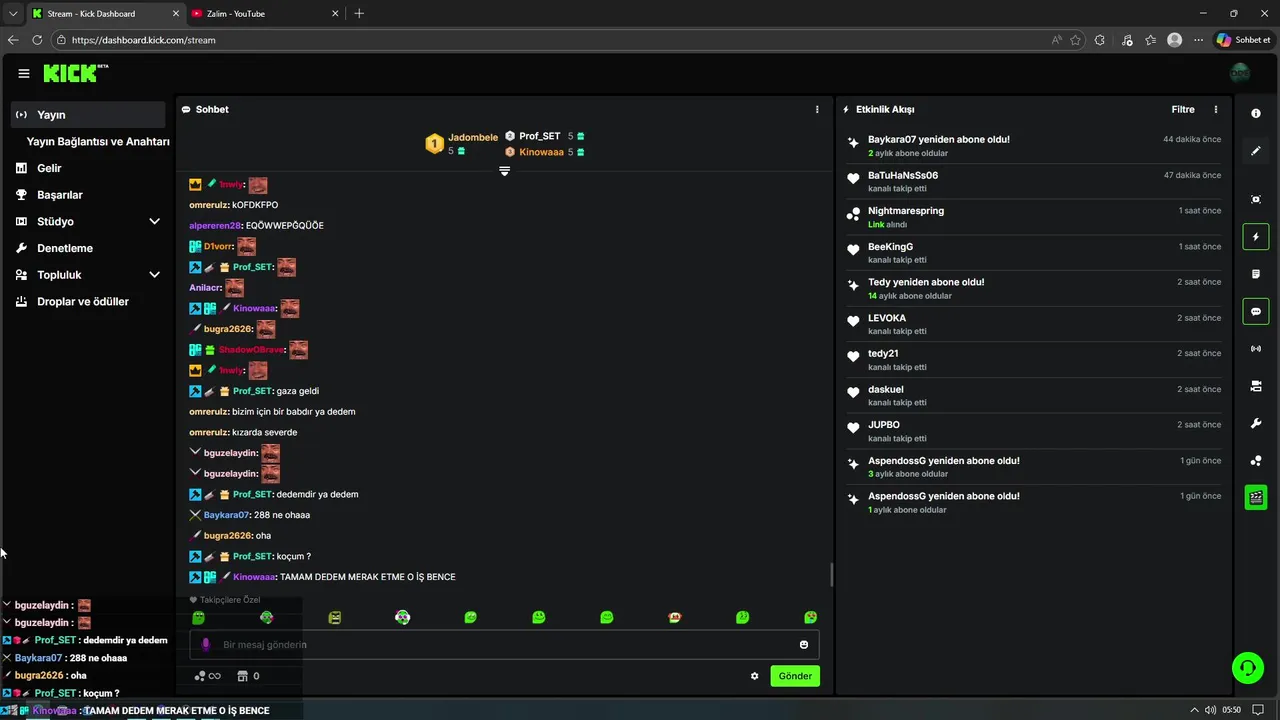Viewport: 1280px width, 720px height.
Task: Click the three-circles points icon in right toolbar
Action: [x=1256, y=461]
